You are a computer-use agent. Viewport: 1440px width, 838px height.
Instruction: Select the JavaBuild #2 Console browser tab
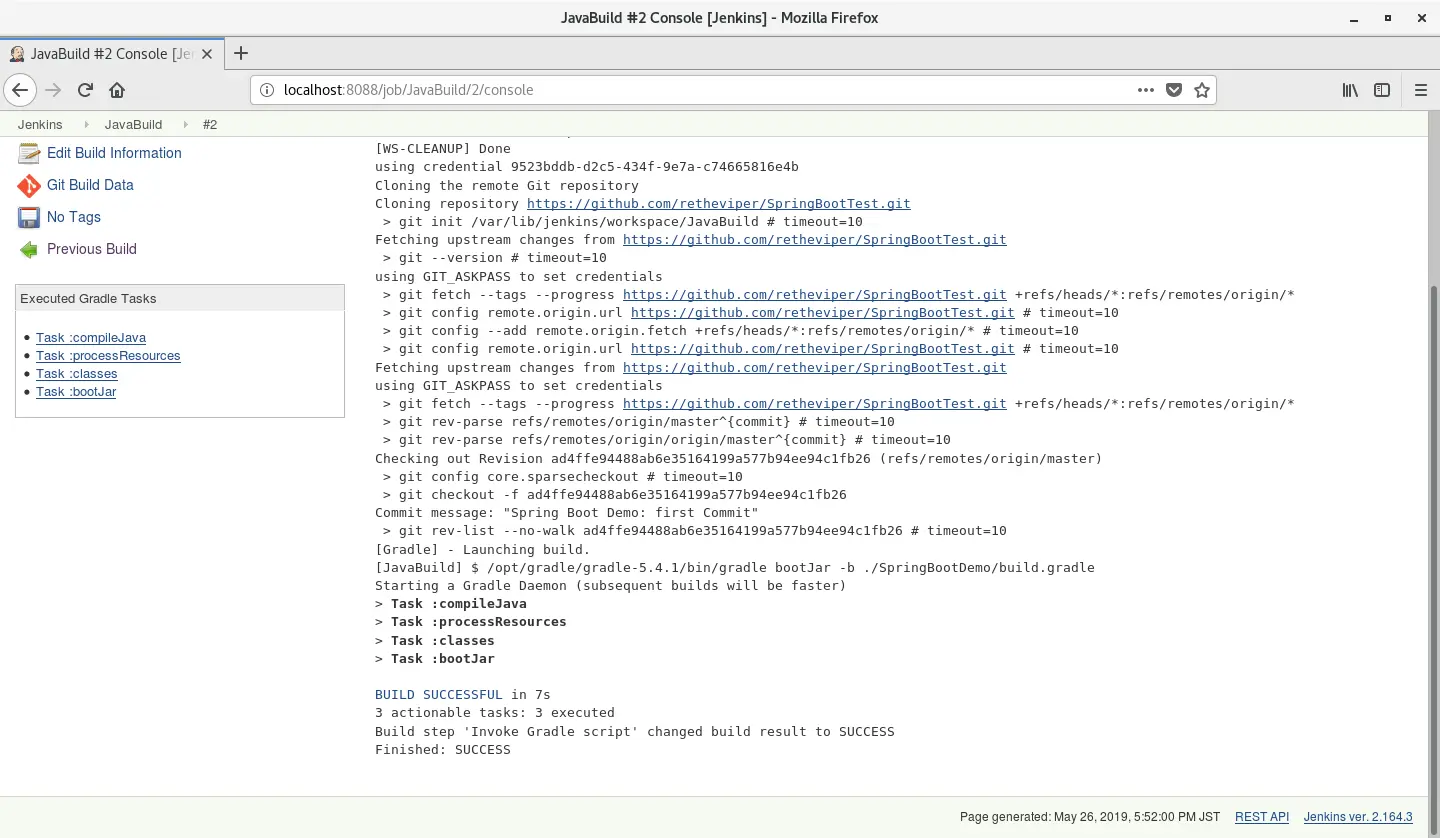[111, 54]
